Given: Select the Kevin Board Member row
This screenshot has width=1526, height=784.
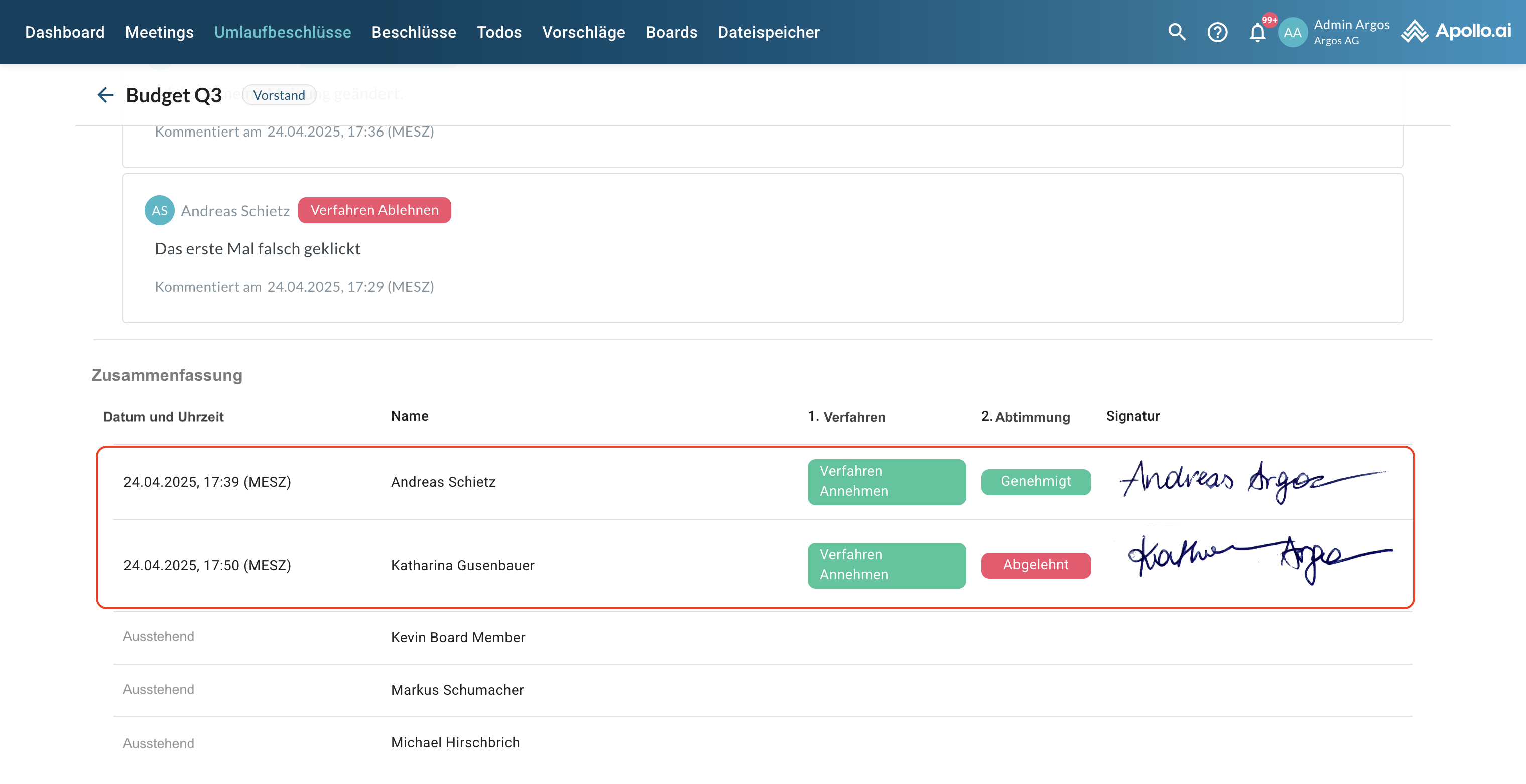Looking at the screenshot, I should tap(458, 638).
